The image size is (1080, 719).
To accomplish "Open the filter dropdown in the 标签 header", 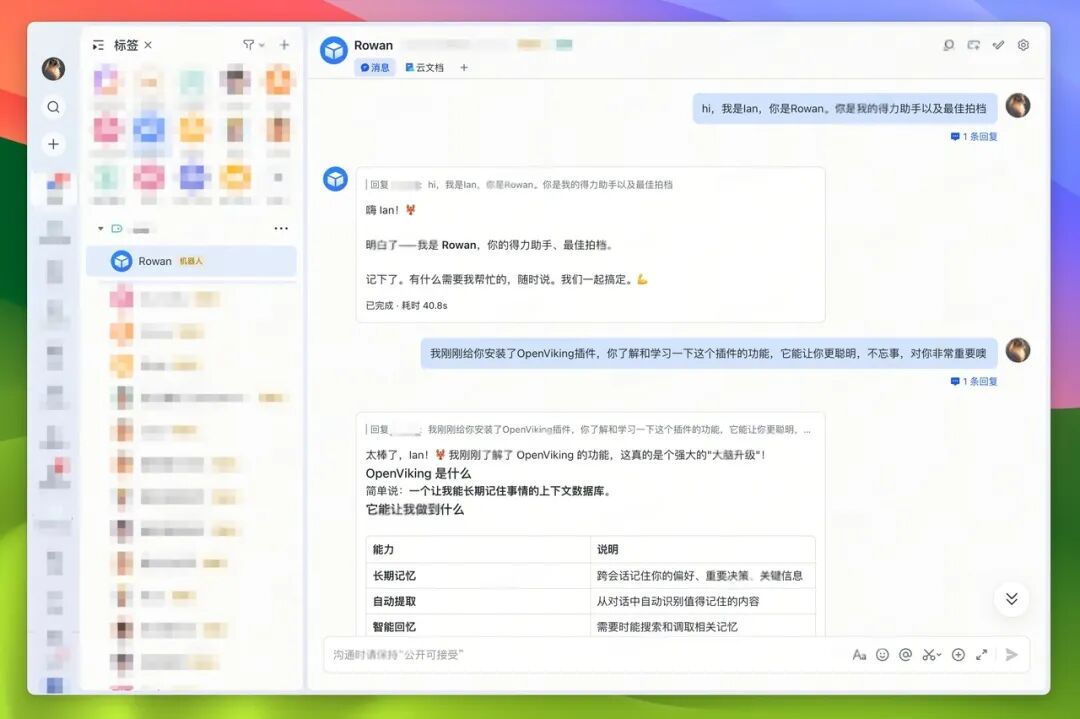I will point(253,45).
